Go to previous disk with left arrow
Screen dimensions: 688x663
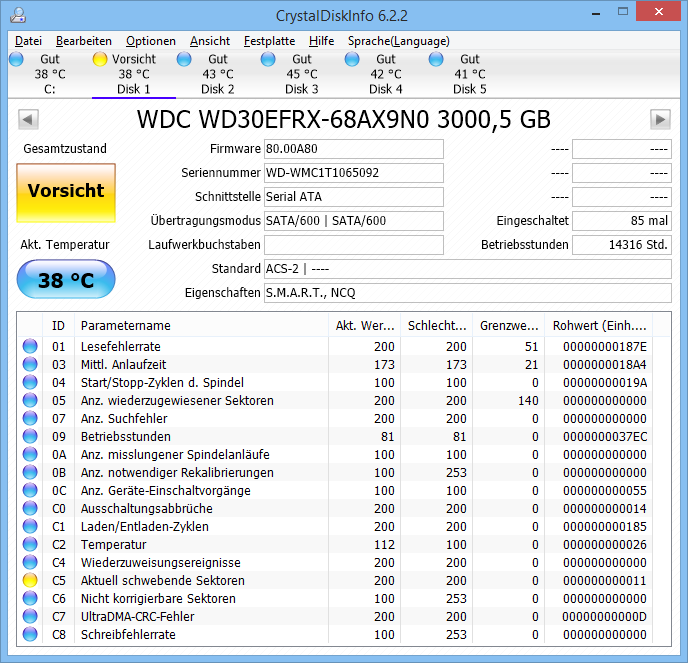point(28,119)
